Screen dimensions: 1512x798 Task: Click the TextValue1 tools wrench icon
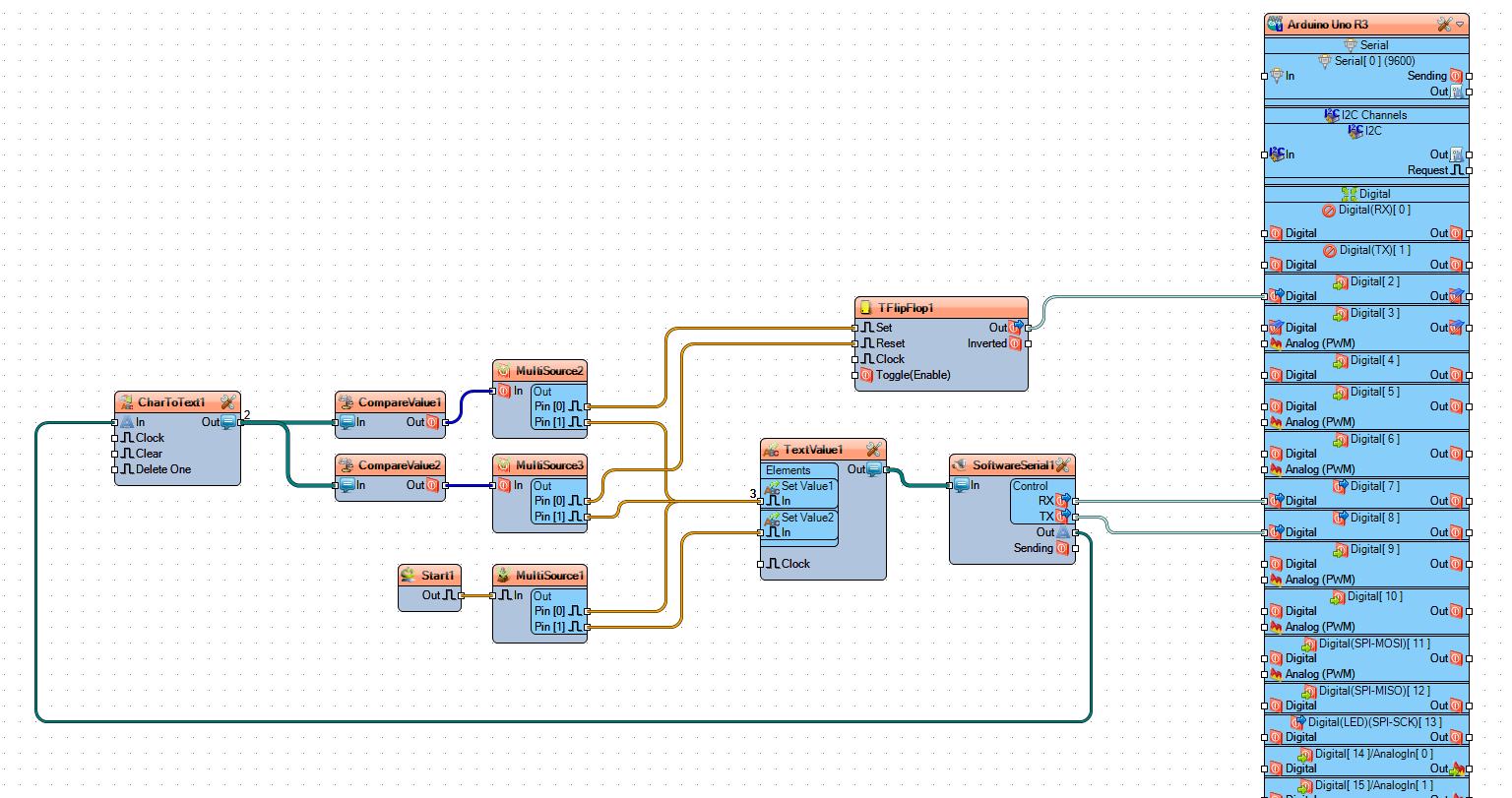(873, 449)
